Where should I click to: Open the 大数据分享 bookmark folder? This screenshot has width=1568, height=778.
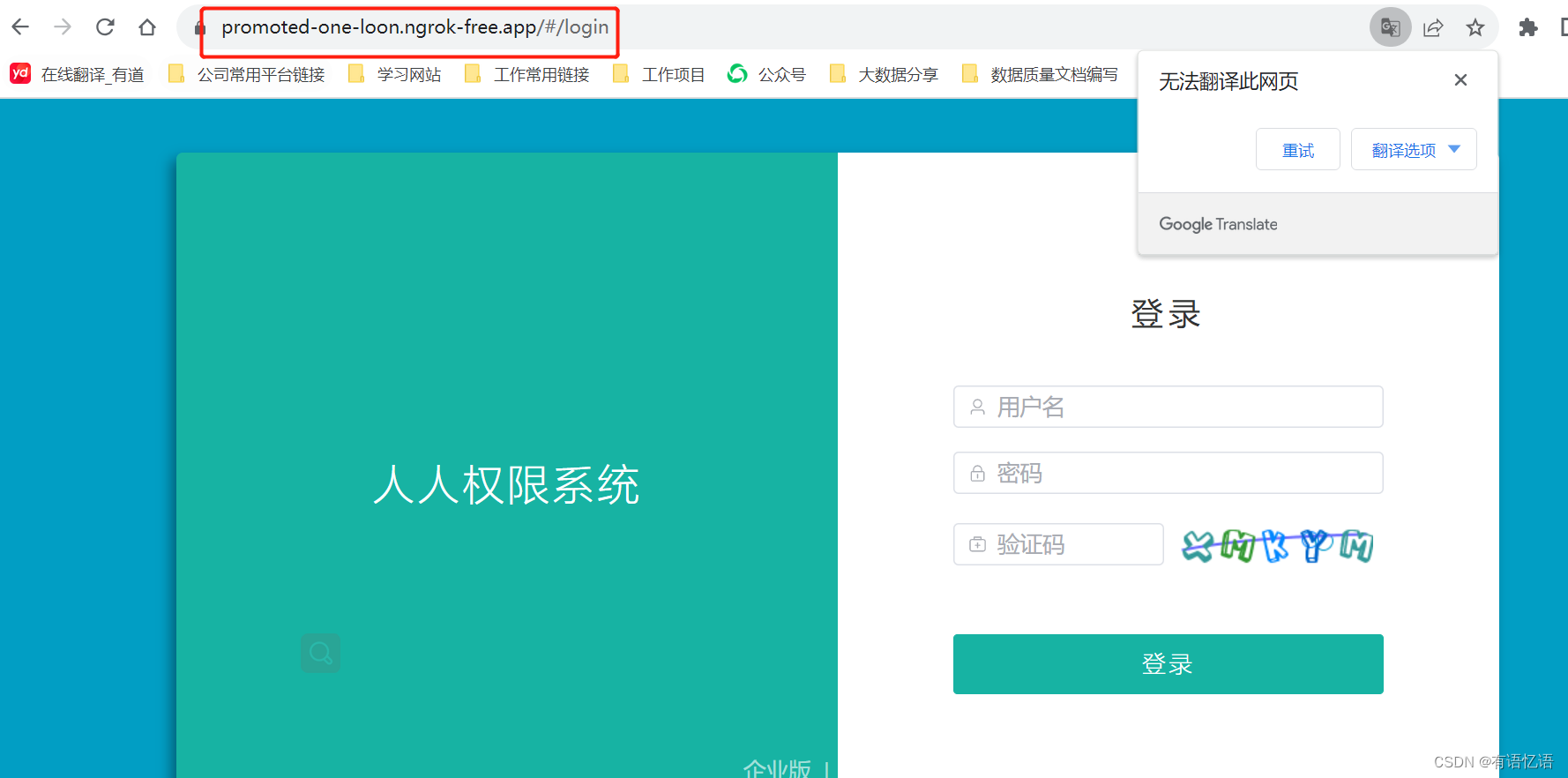pyautogui.click(x=885, y=74)
